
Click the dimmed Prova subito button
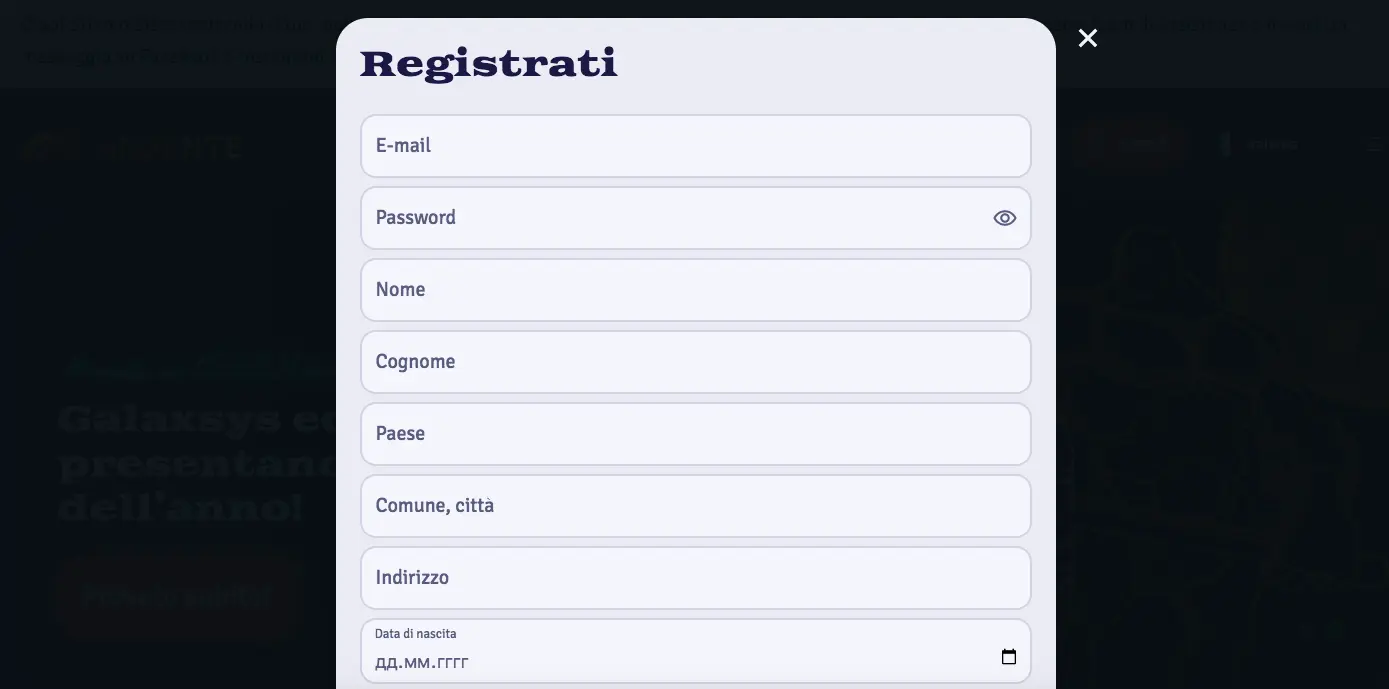point(178,598)
